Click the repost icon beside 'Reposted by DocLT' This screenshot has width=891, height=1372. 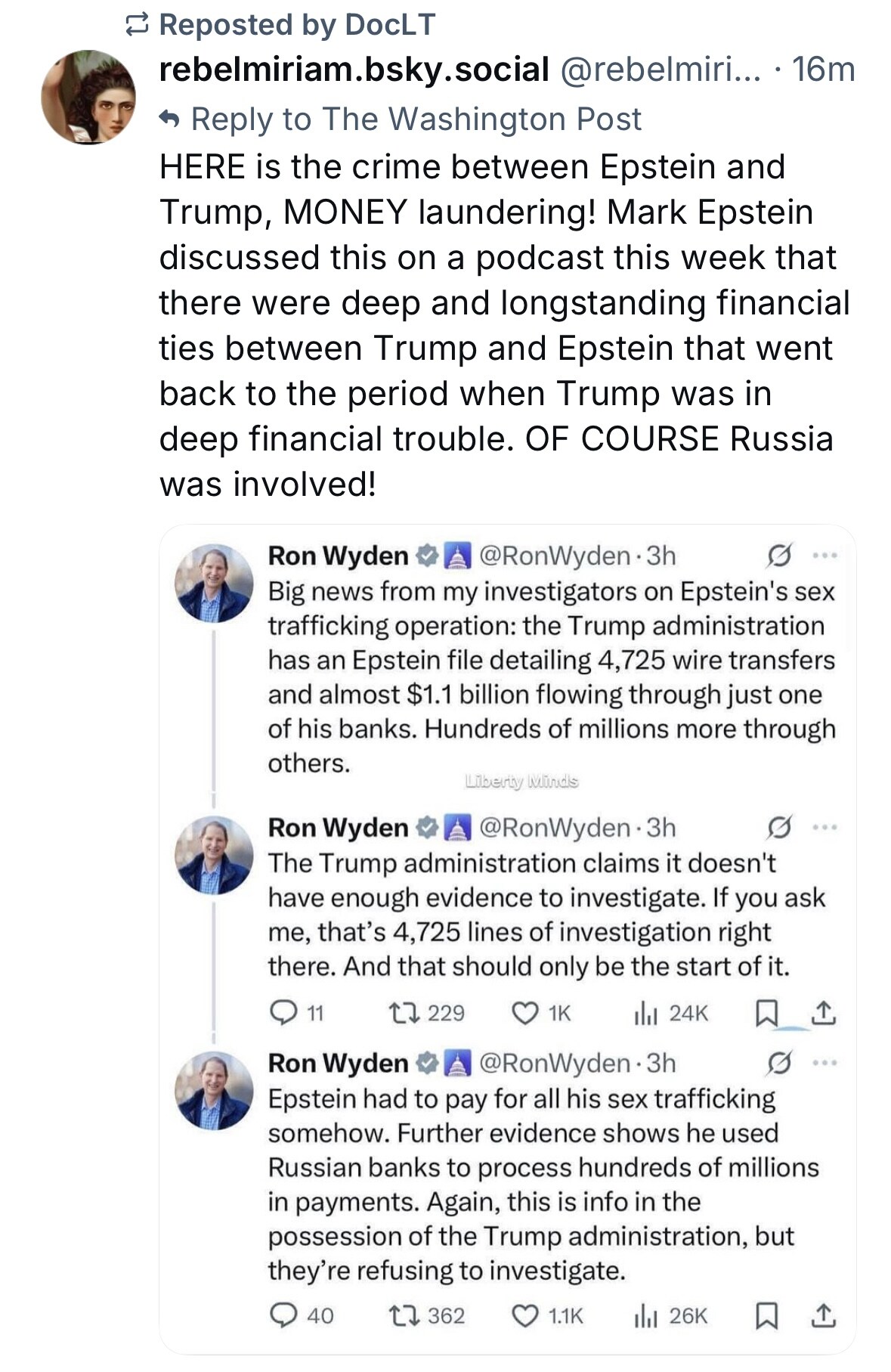point(136,26)
